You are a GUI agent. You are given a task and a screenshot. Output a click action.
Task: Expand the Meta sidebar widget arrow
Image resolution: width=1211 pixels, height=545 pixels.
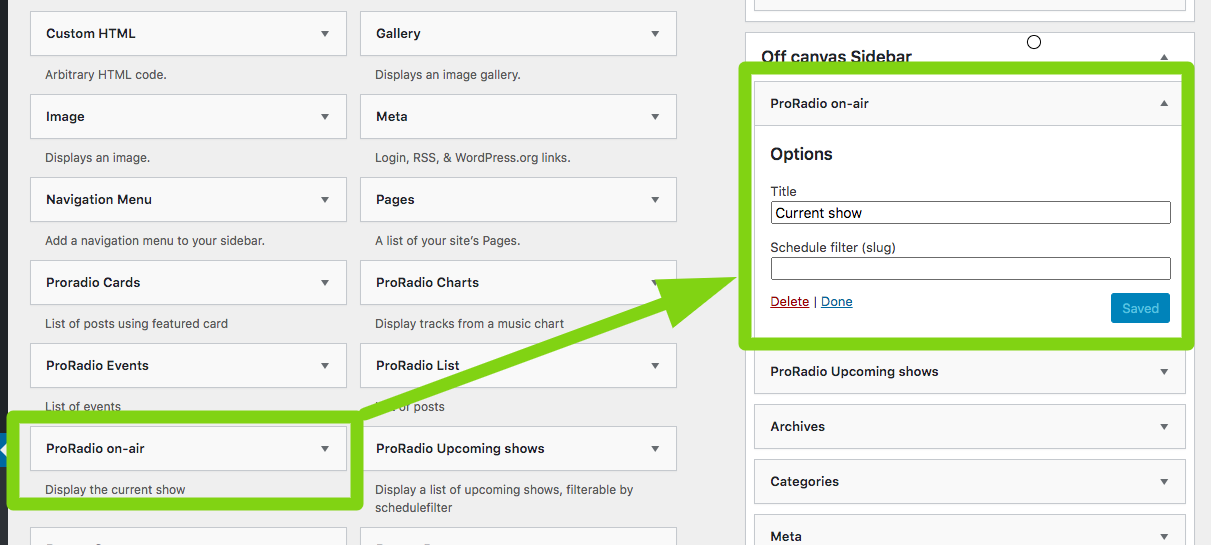pyautogui.click(x=1164, y=537)
